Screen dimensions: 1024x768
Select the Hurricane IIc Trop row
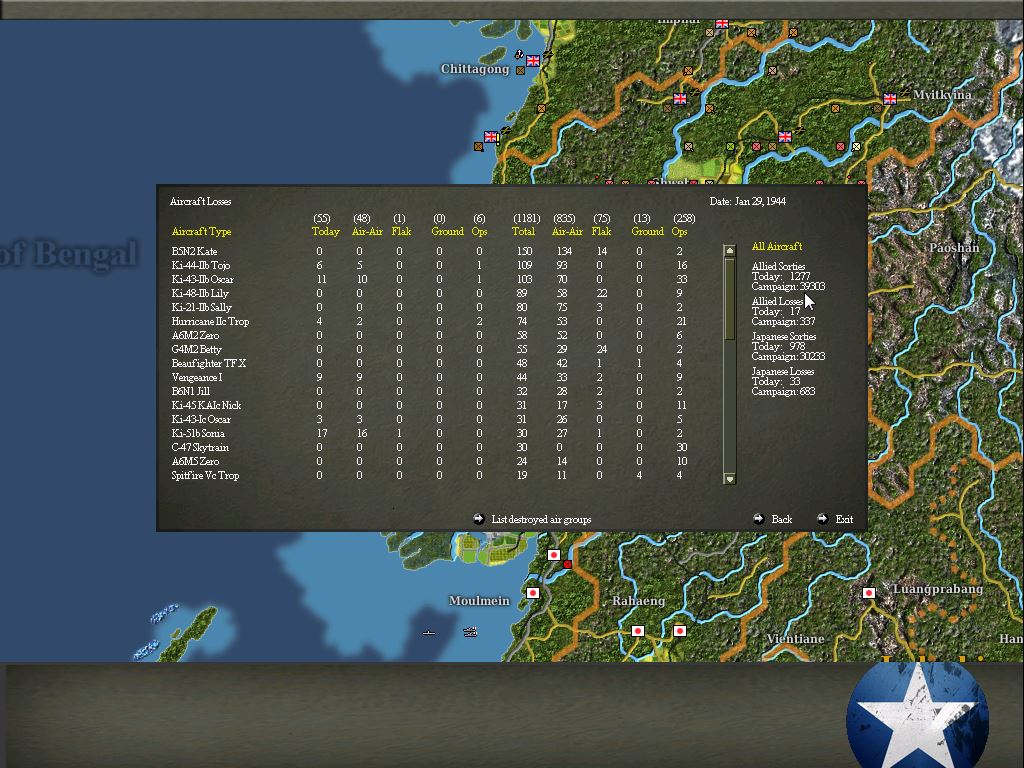[x=431, y=321]
